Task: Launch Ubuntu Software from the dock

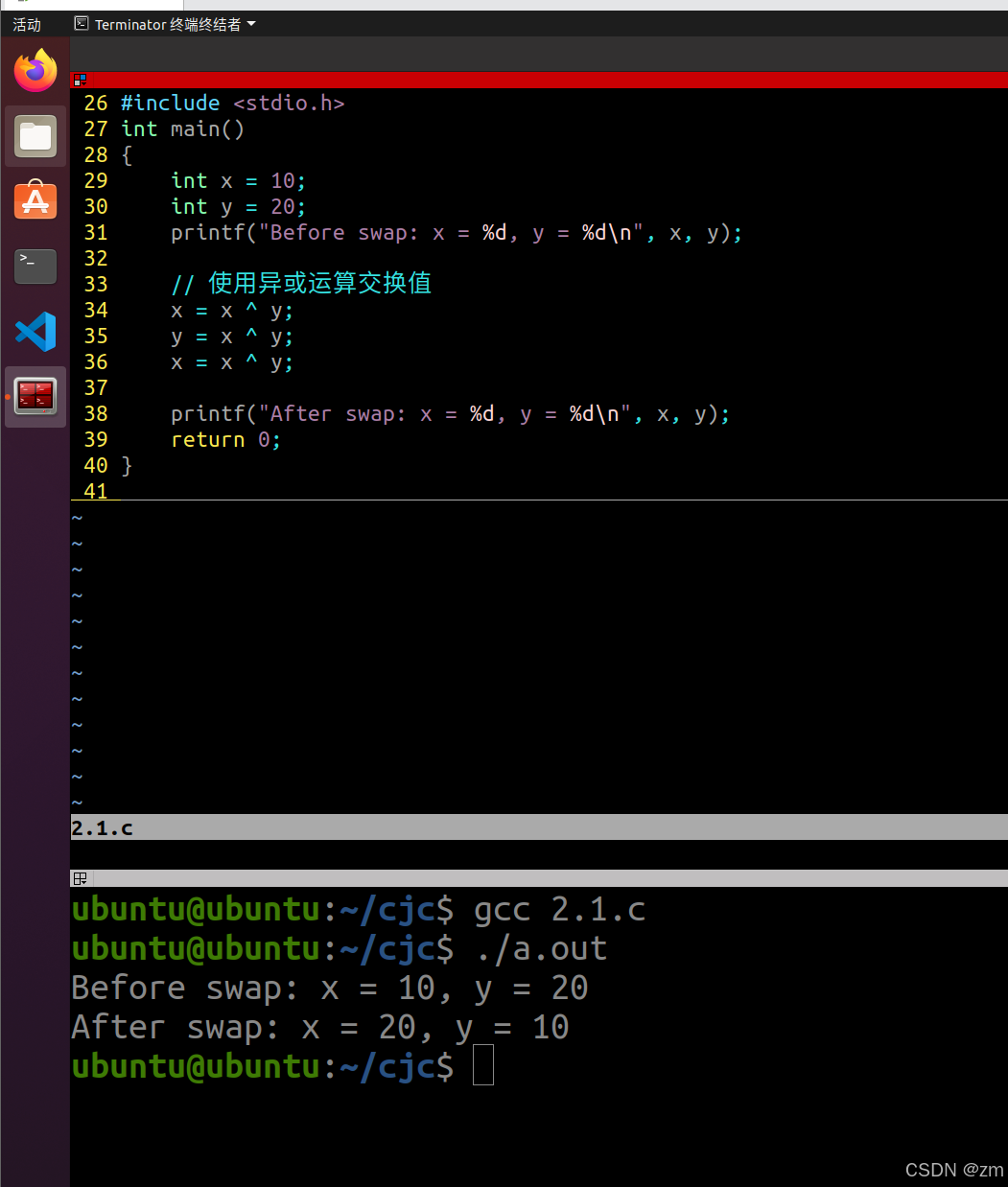Action: pyautogui.click(x=35, y=200)
